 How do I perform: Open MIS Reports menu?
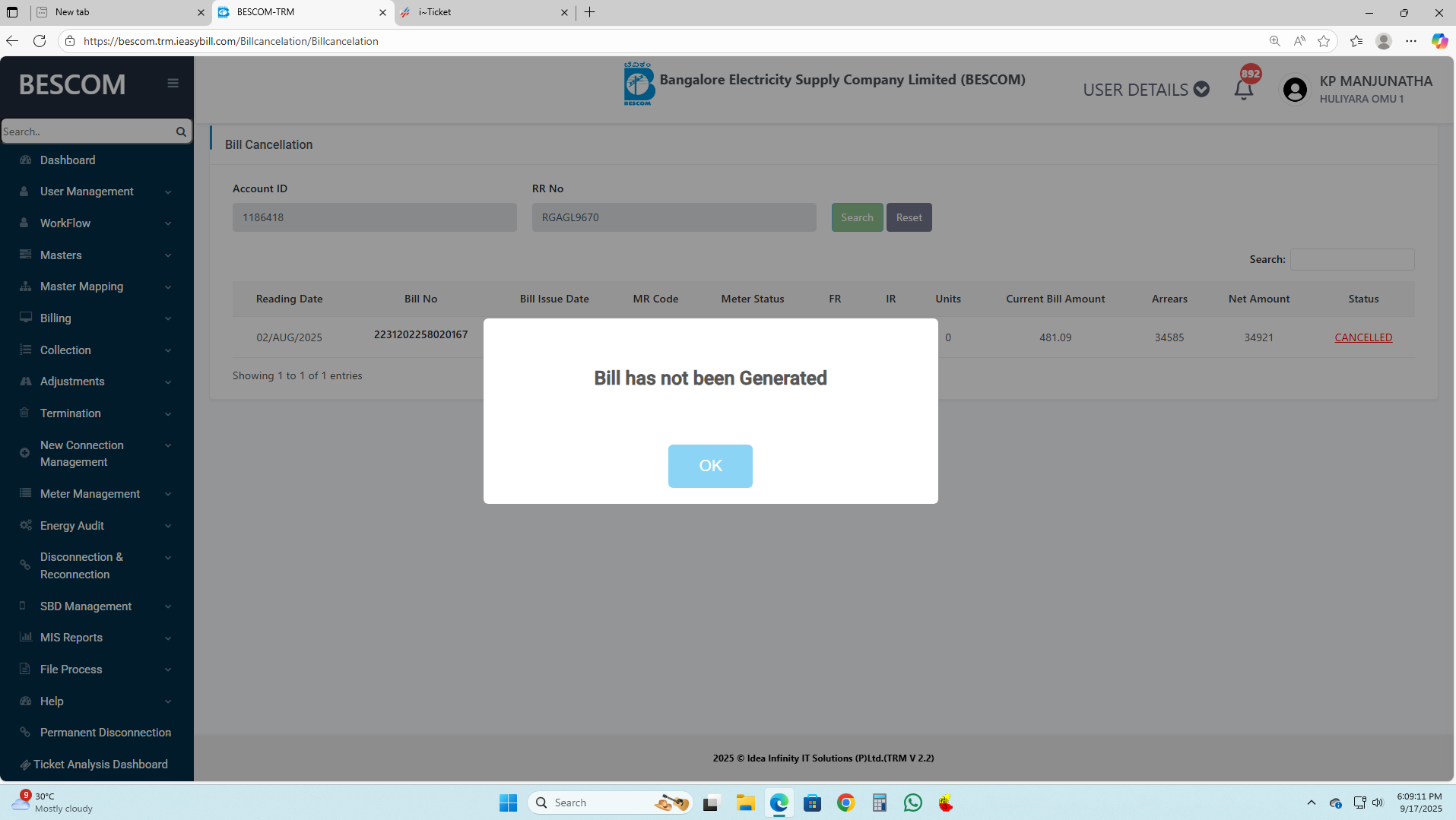tap(97, 638)
